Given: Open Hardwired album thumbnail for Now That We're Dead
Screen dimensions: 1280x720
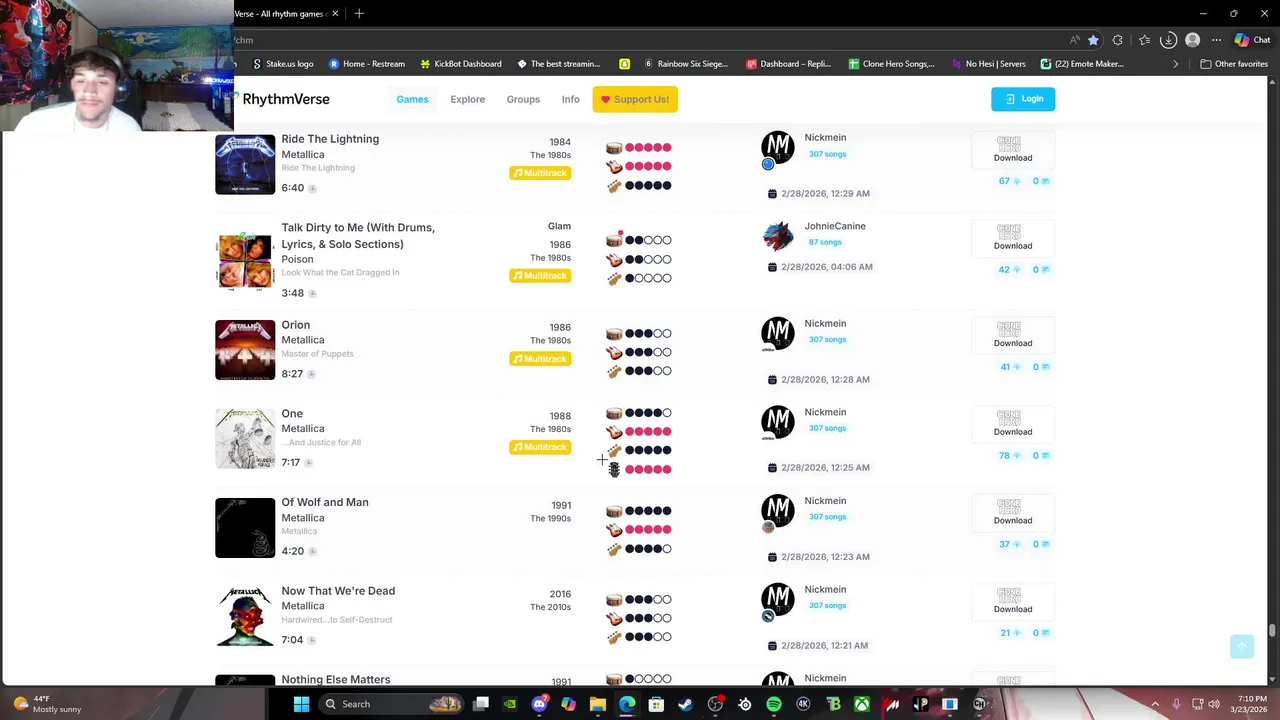Looking at the screenshot, I should pyautogui.click(x=245, y=616).
